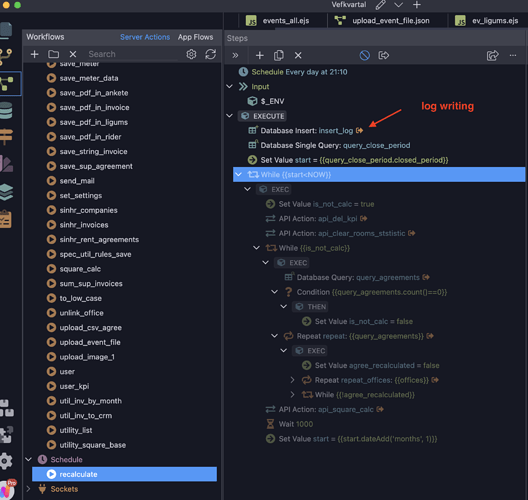Viewport: 528px width, 500px height.
Task: Duplicate selected step with copy icon
Action: pos(279,55)
